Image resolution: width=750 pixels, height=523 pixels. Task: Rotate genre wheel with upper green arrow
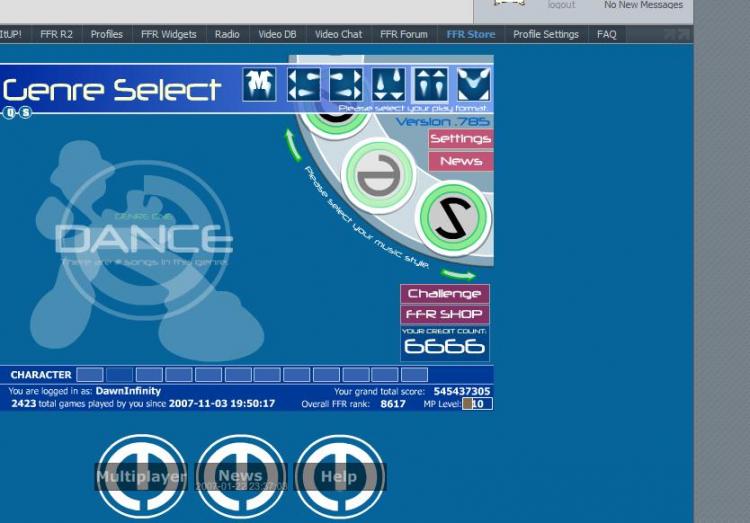point(293,144)
